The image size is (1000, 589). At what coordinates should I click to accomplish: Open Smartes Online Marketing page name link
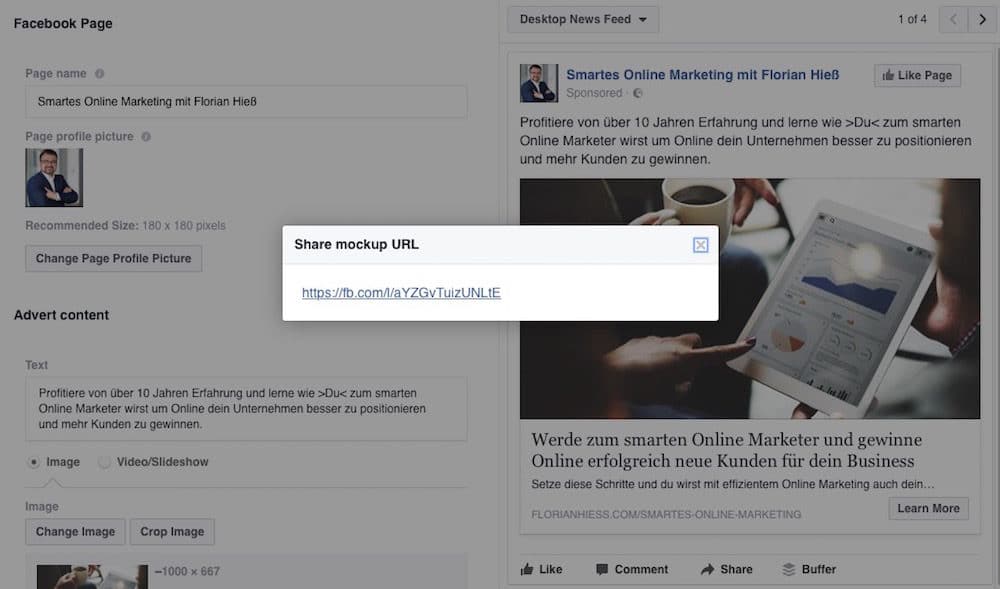(x=703, y=75)
